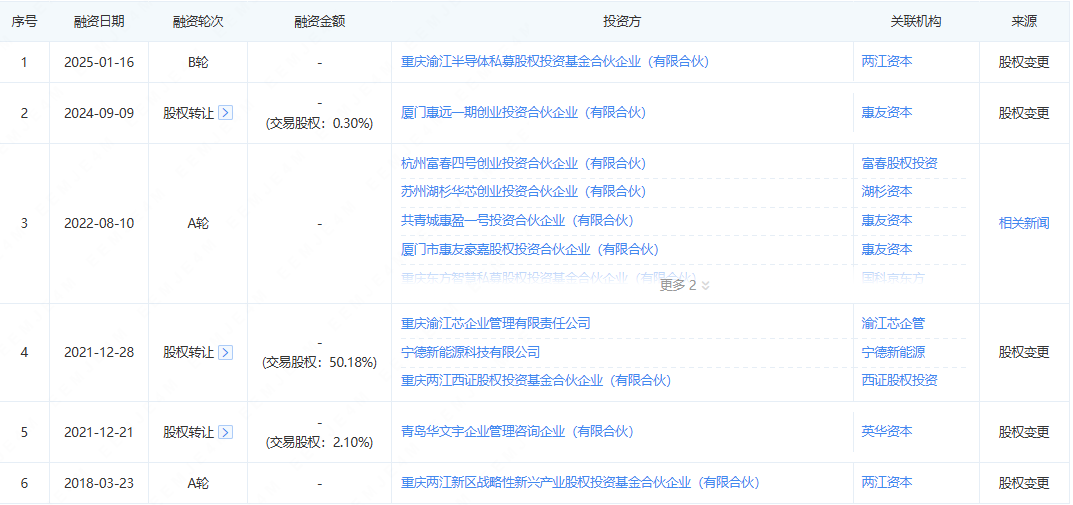Image resolution: width=1073 pixels, height=505 pixels.
Task: Open 宁德新能源 institution link
Action: click(893, 352)
